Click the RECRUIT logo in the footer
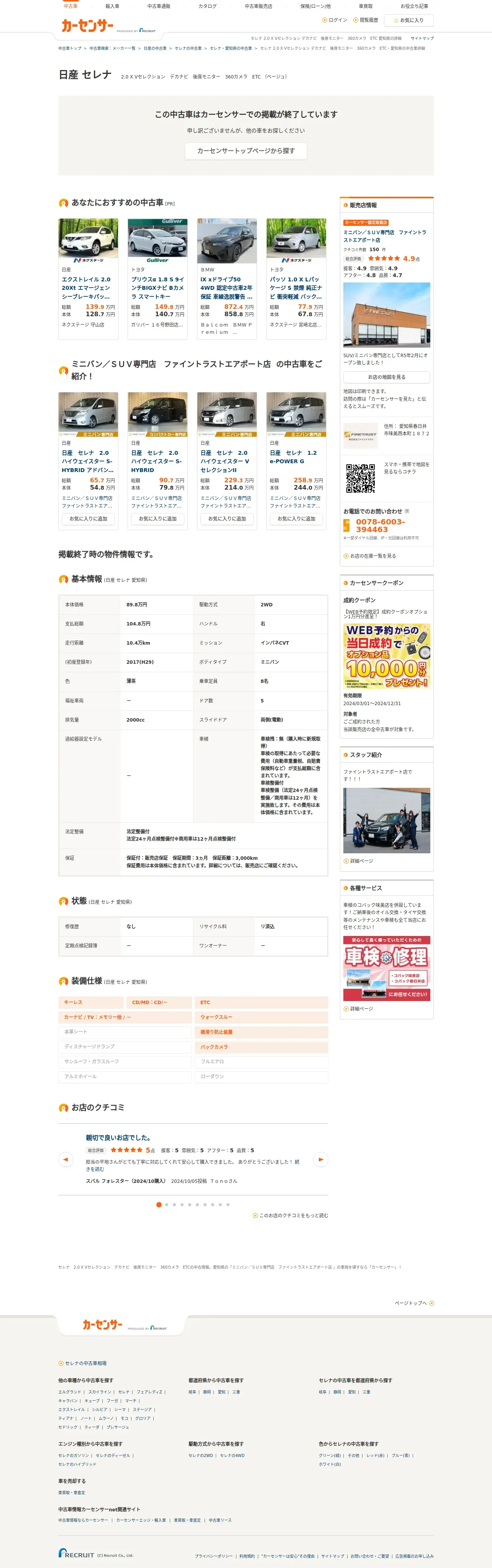 pos(77,1553)
